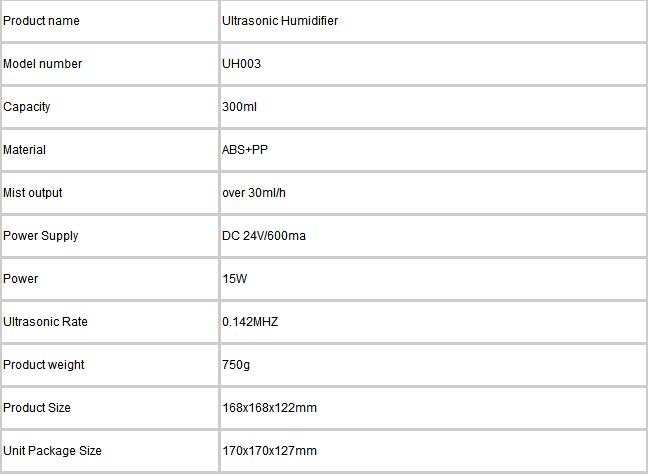Viewport: 648px width, 475px height.
Task: Click the Product name label cell
Action: (110, 21)
